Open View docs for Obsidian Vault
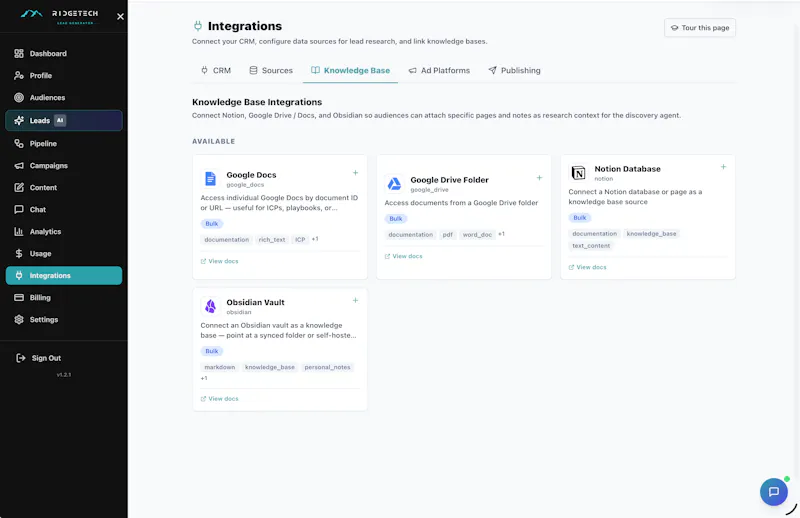The image size is (800, 518). (219, 399)
